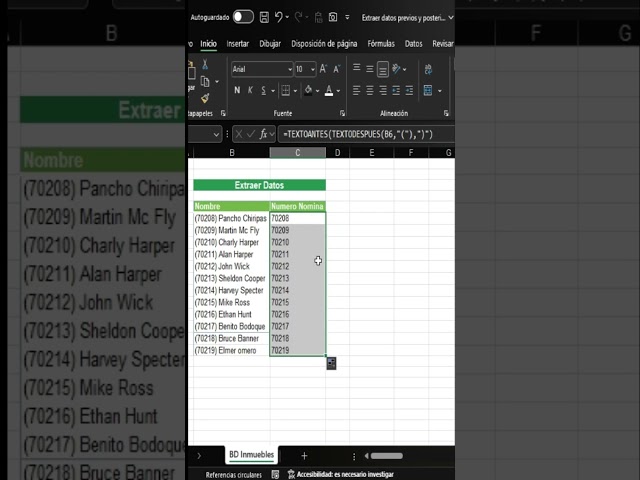
Task: Click the Auto Fill Options button below column
Action: [x=331, y=363]
